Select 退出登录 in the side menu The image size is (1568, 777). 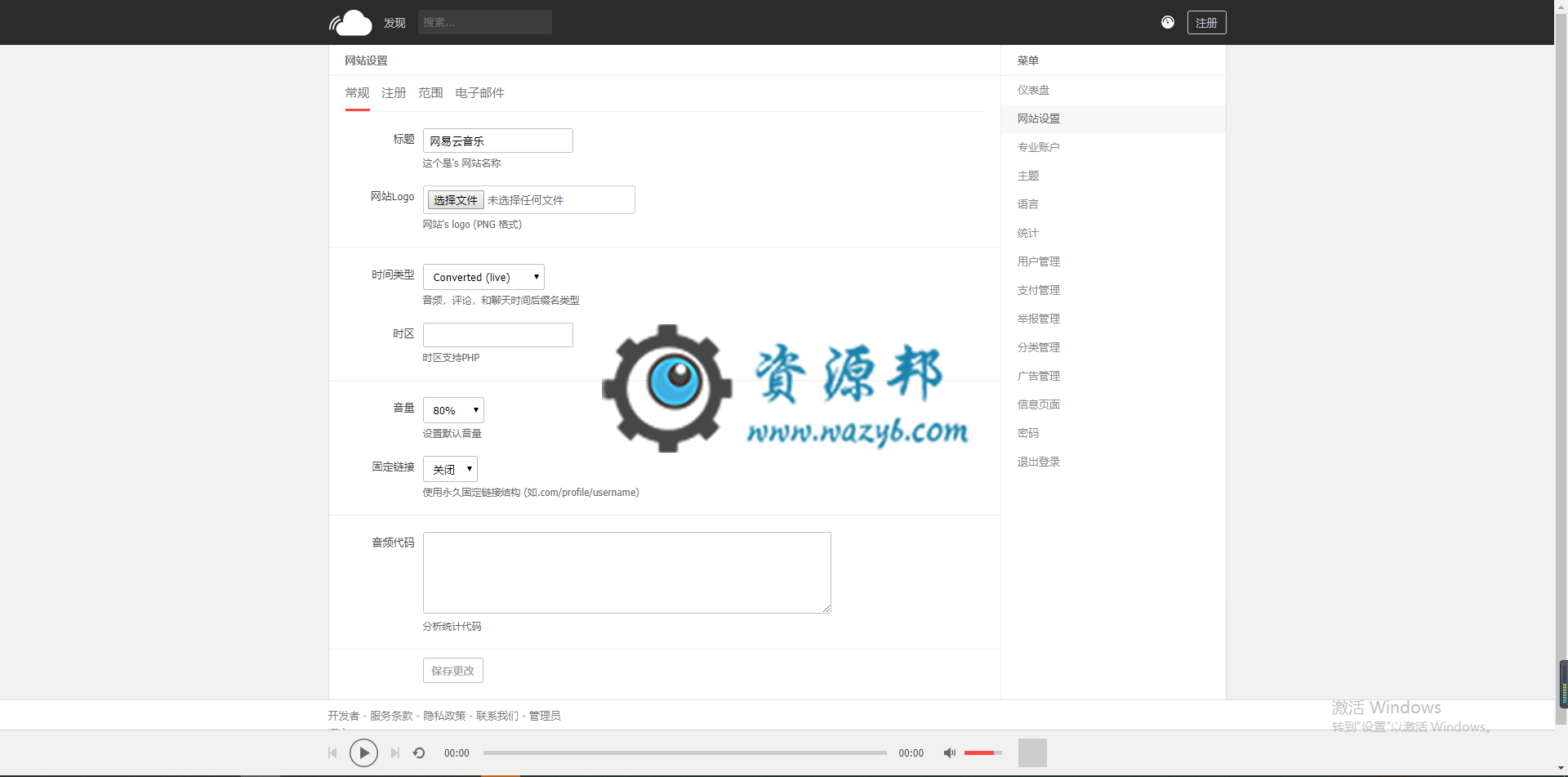(1113, 462)
